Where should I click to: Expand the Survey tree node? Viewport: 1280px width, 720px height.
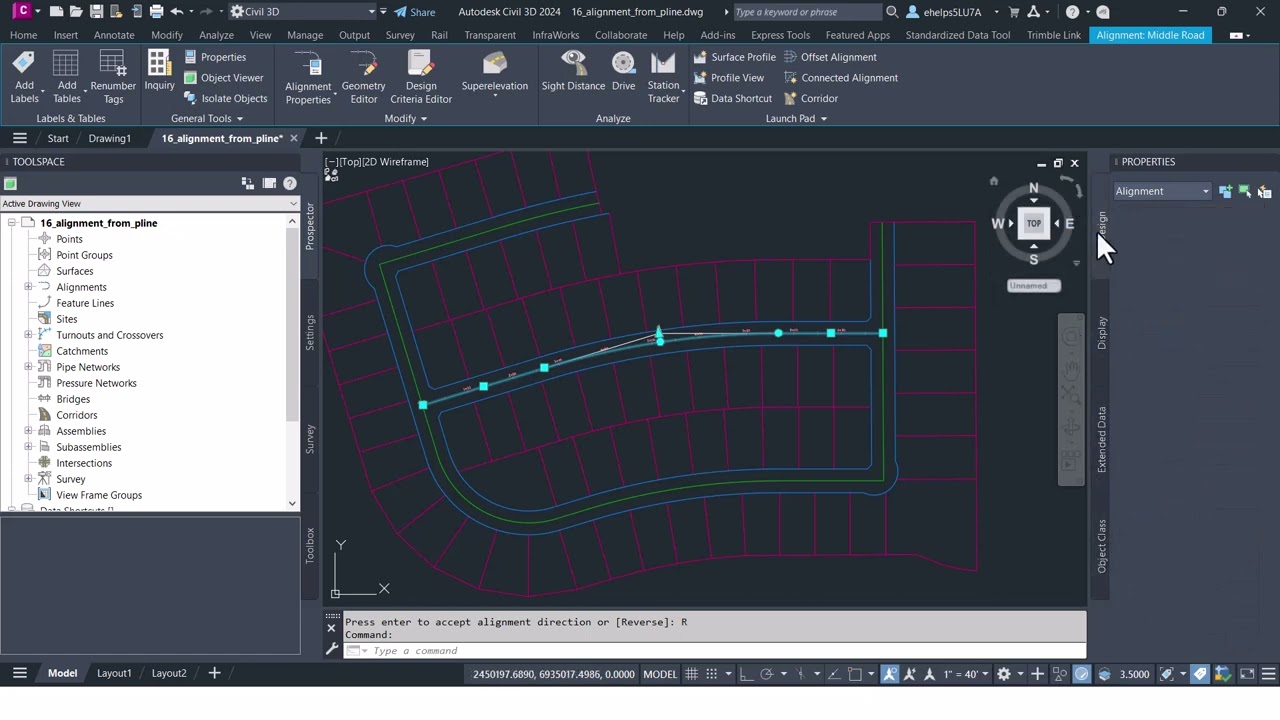click(28, 479)
